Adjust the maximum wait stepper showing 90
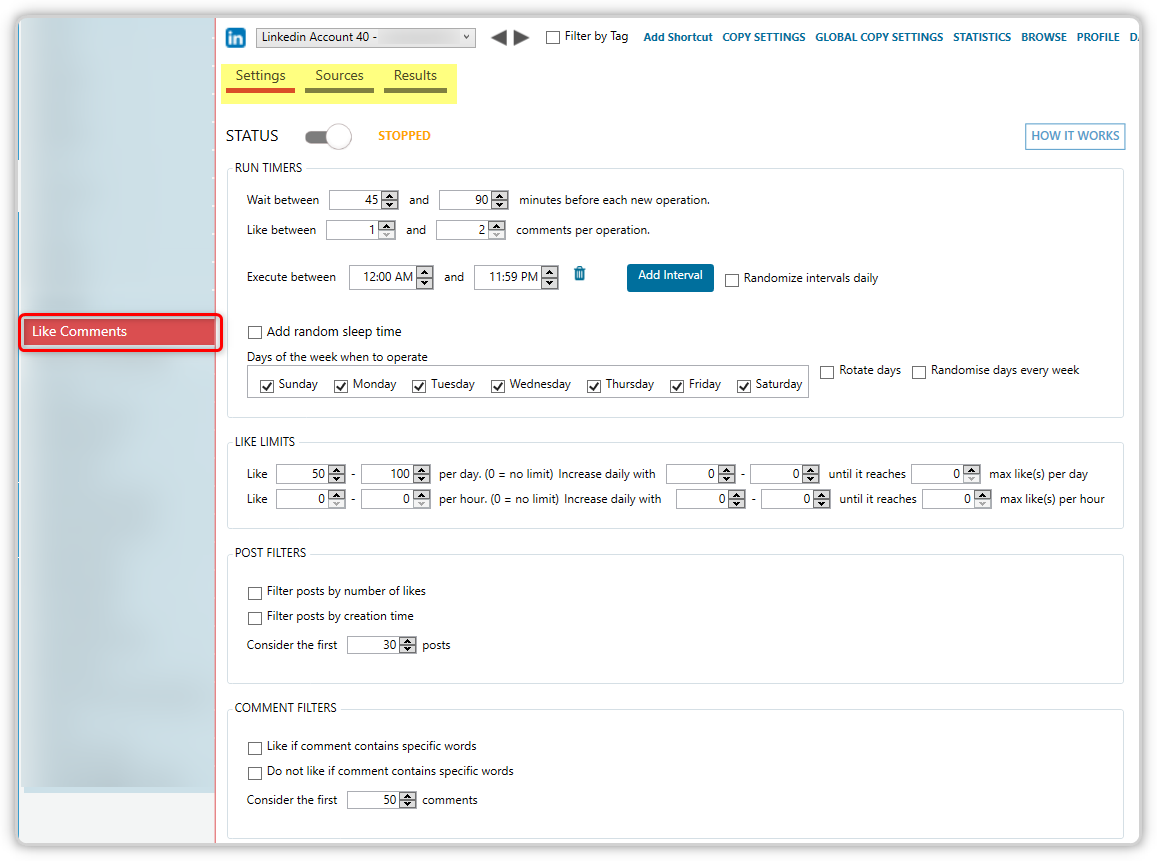The image size is (1157, 861). pyautogui.click(x=500, y=200)
